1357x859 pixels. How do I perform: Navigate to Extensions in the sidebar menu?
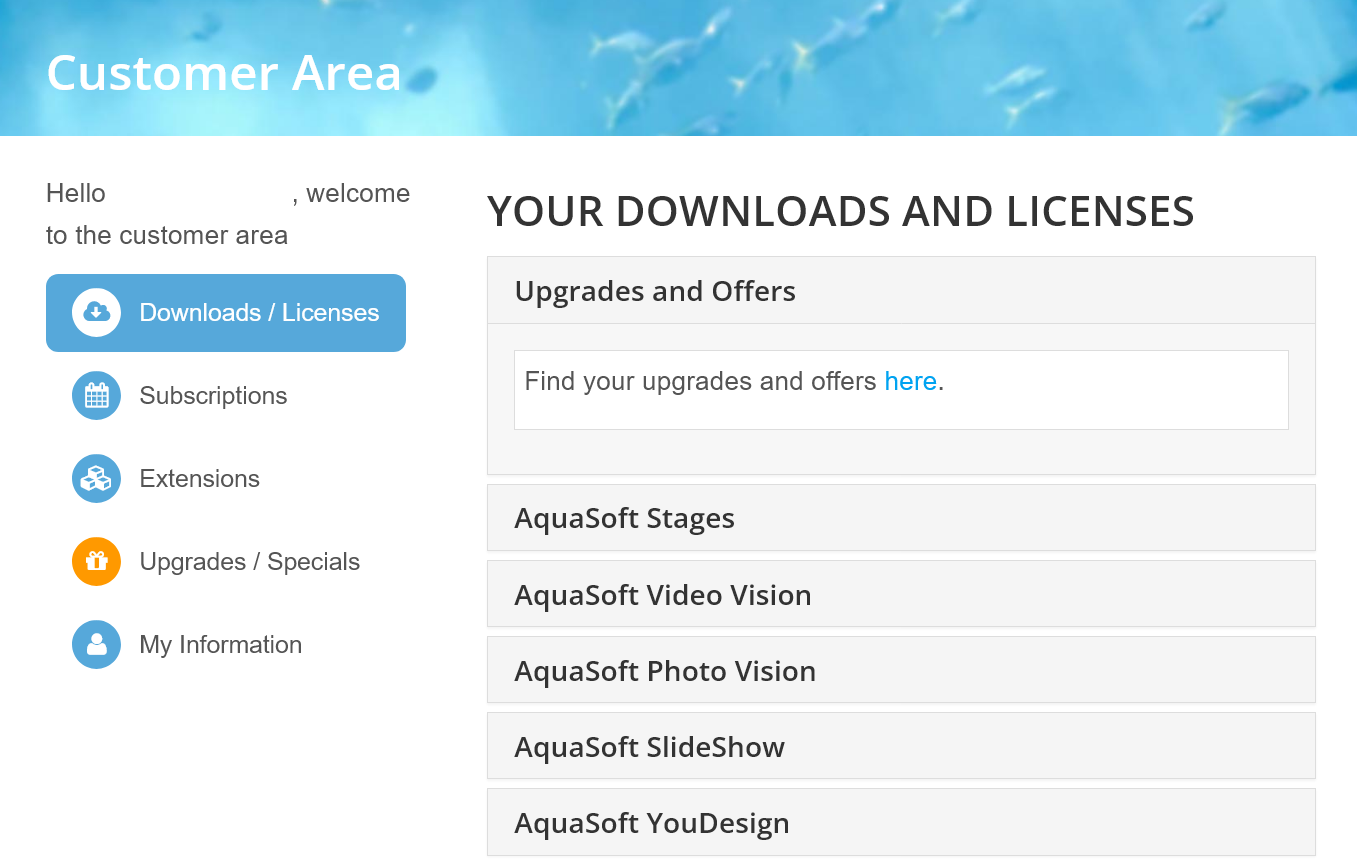(x=199, y=478)
